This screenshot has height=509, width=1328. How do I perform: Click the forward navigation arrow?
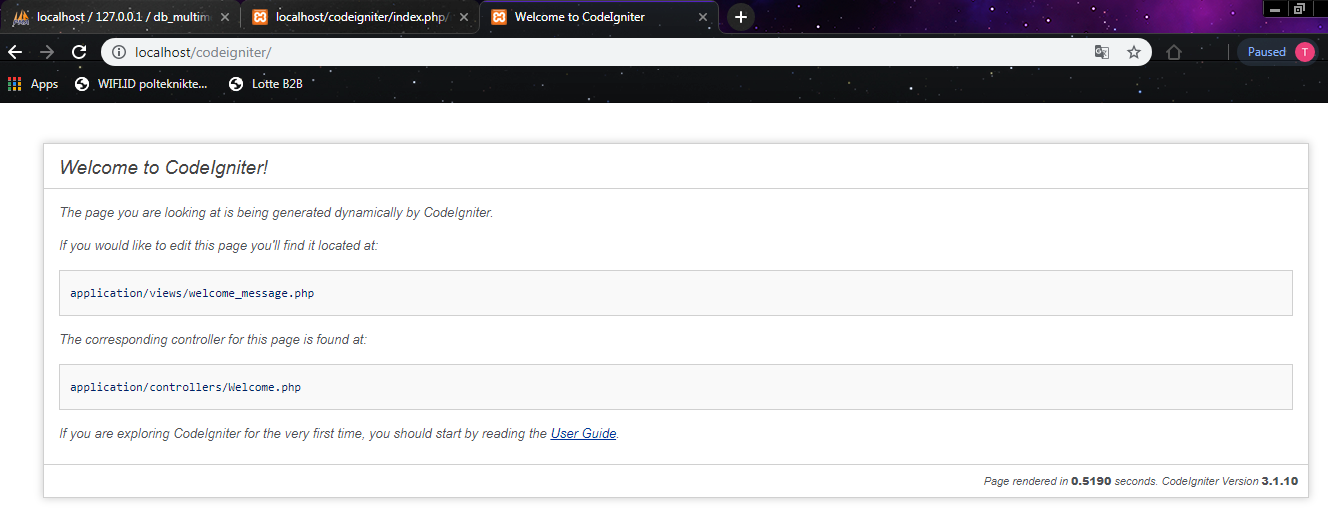[x=46, y=52]
